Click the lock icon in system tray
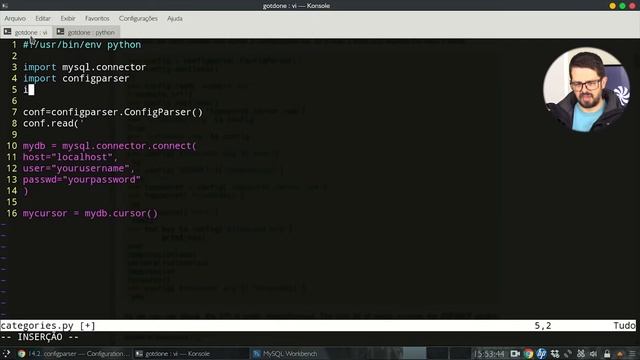 coord(607,353)
